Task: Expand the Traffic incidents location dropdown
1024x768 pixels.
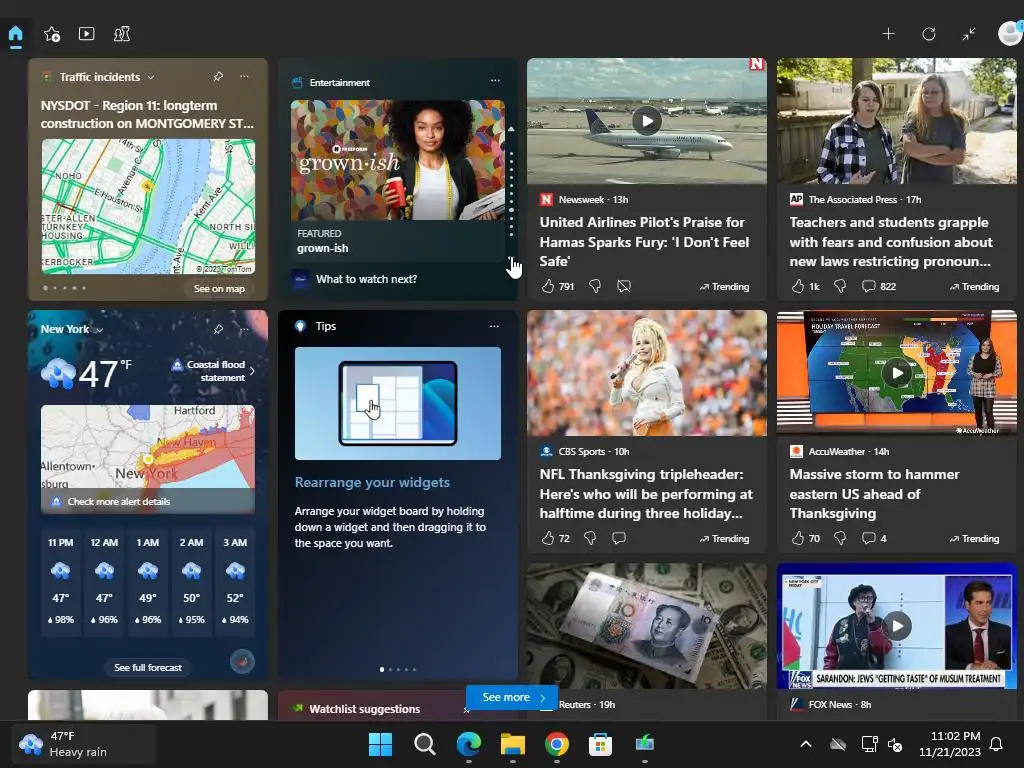Action: (151, 77)
